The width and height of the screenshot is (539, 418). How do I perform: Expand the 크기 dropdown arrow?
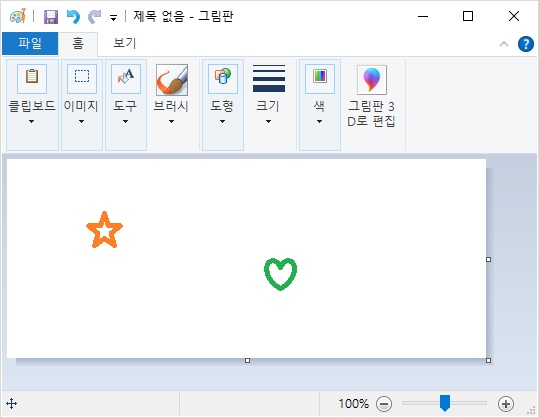point(268,121)
